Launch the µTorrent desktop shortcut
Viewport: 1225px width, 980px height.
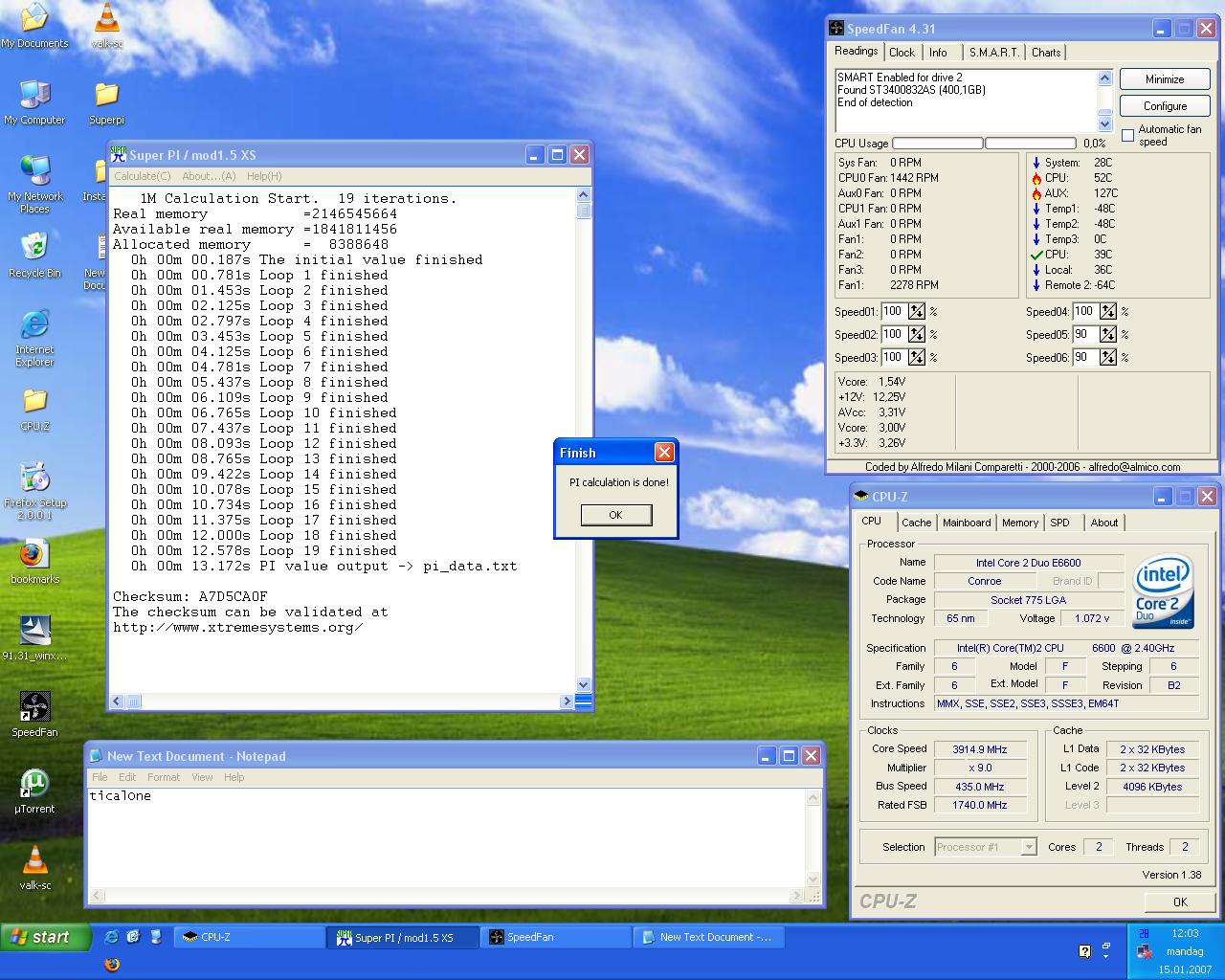[x=34, y=791]
